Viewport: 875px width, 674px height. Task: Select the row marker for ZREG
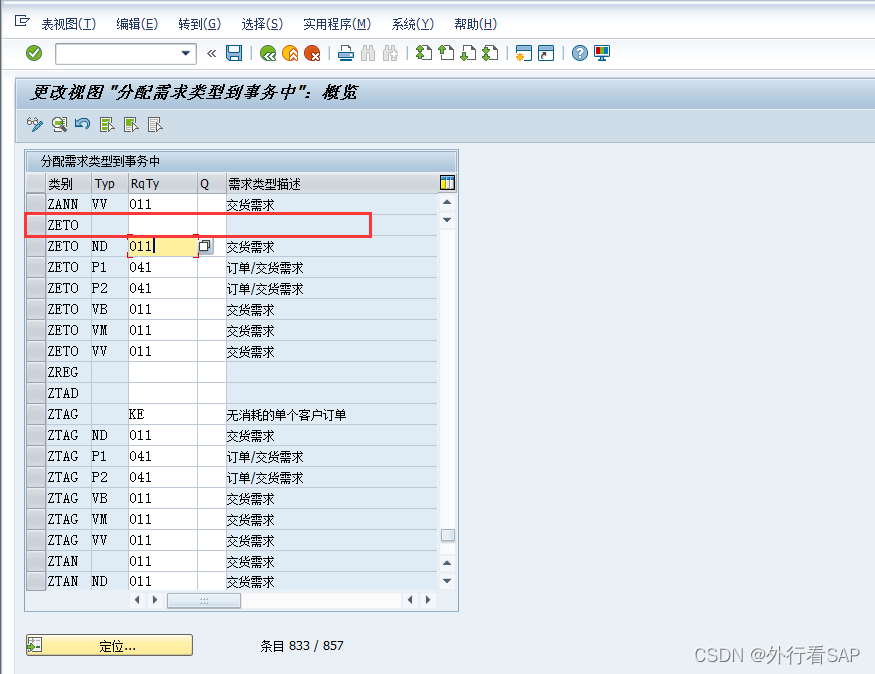click(x=35, y=372)
